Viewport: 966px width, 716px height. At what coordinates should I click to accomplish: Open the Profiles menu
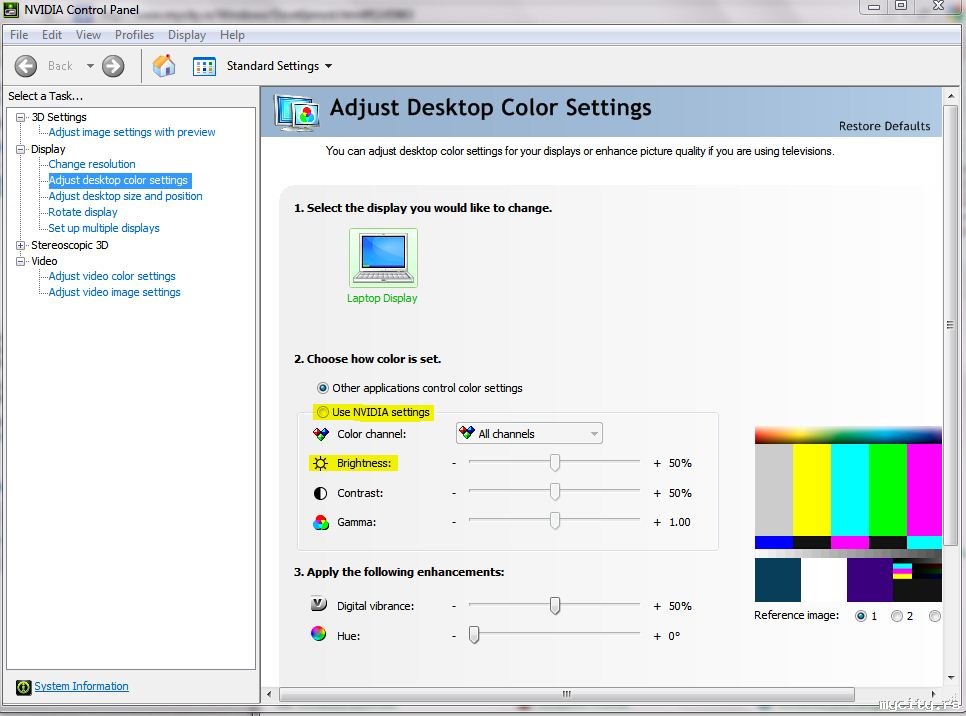click(134, 35)
